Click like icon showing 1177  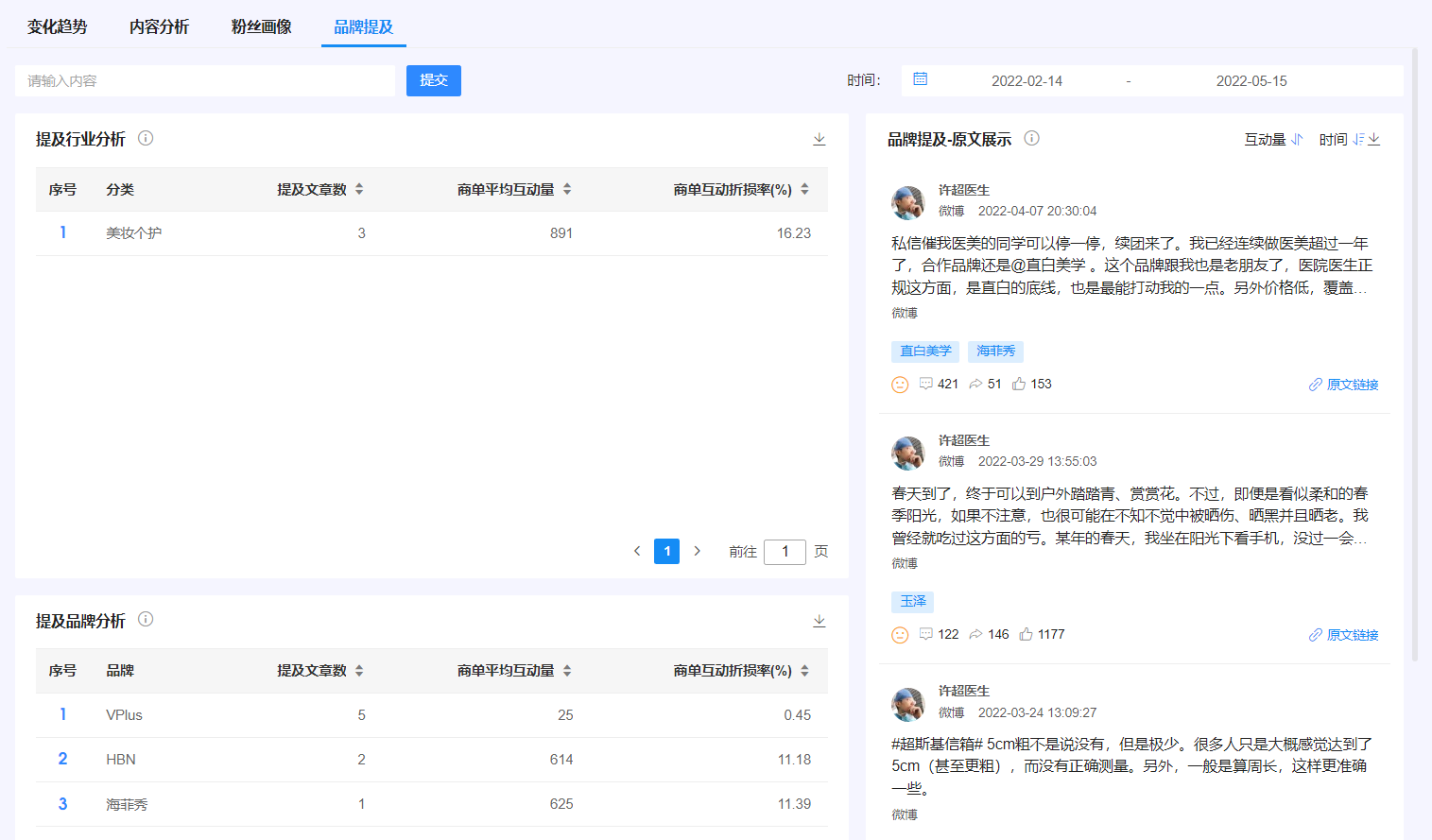point(1026,634)
